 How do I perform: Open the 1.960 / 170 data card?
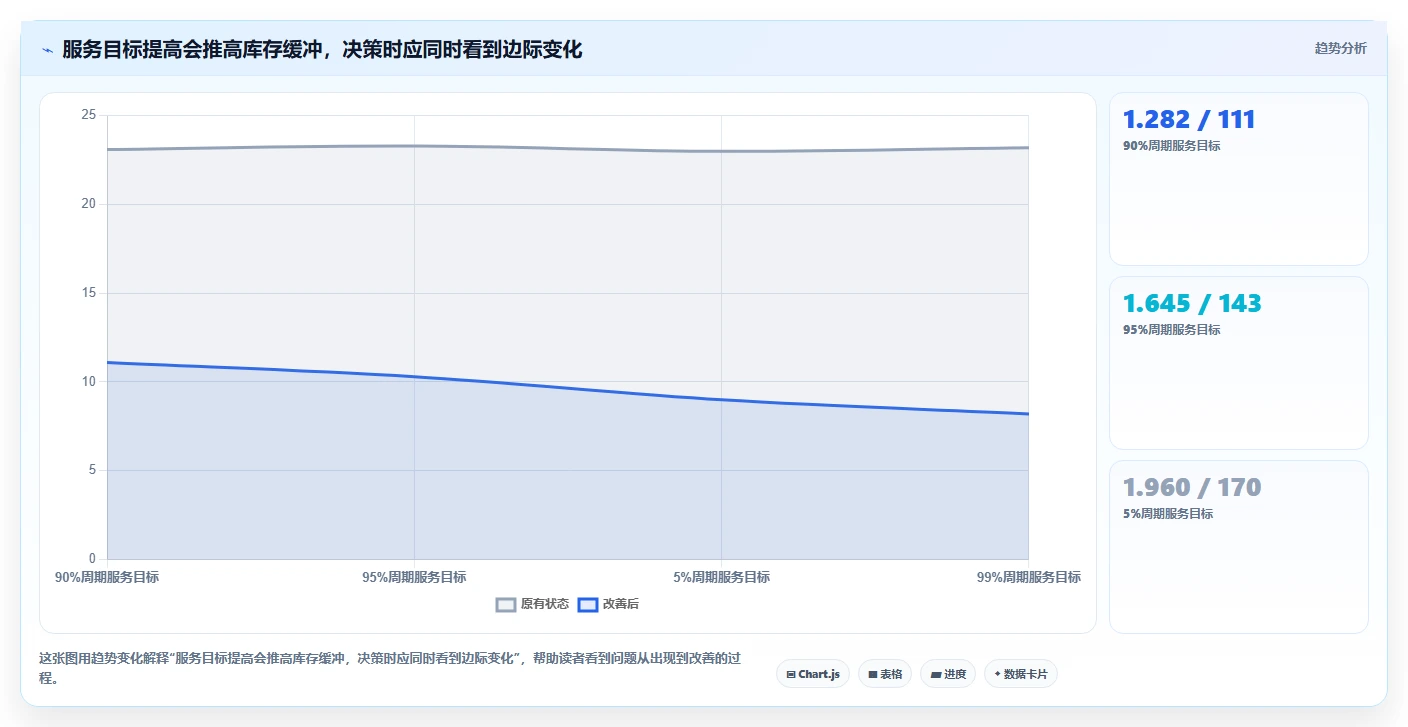1238,547
